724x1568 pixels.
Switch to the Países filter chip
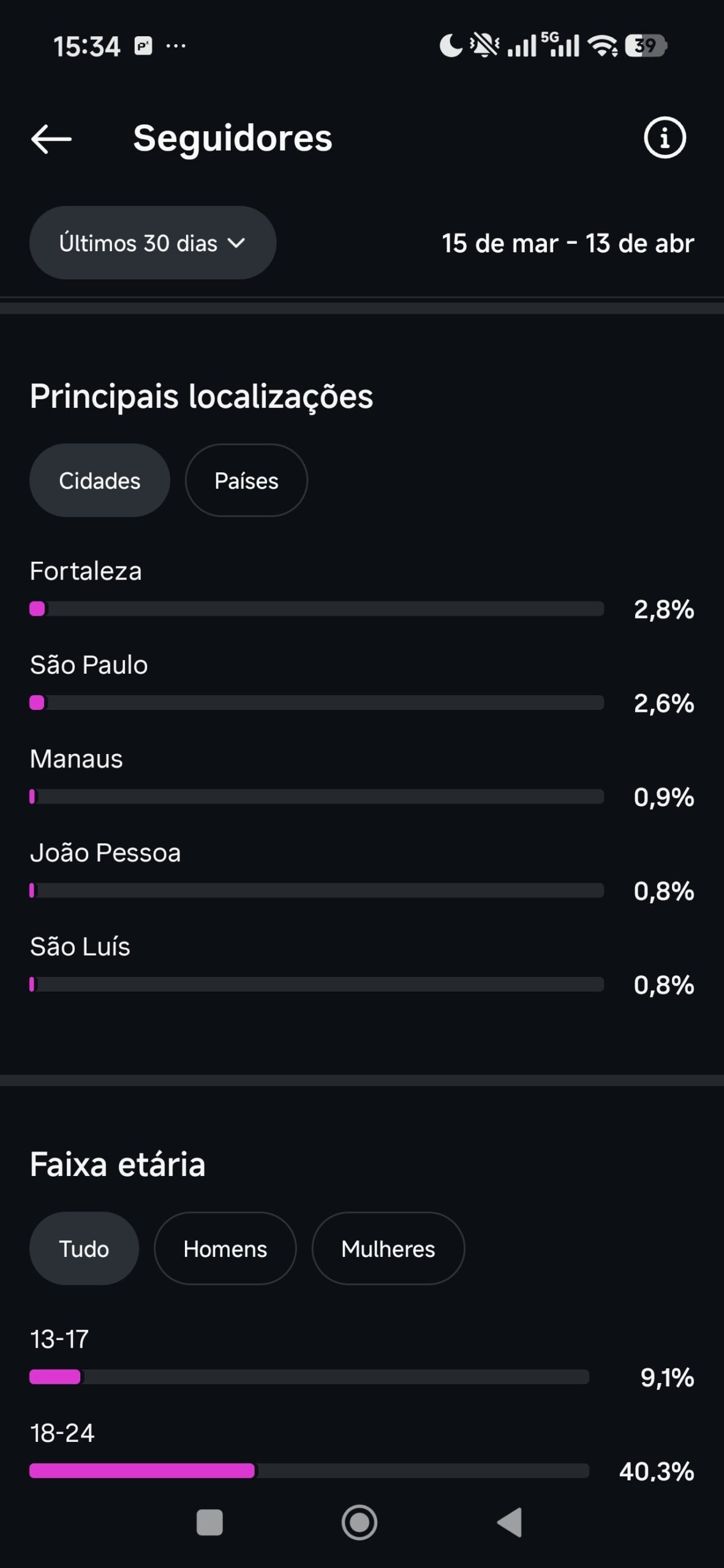[x=246, y=481]
